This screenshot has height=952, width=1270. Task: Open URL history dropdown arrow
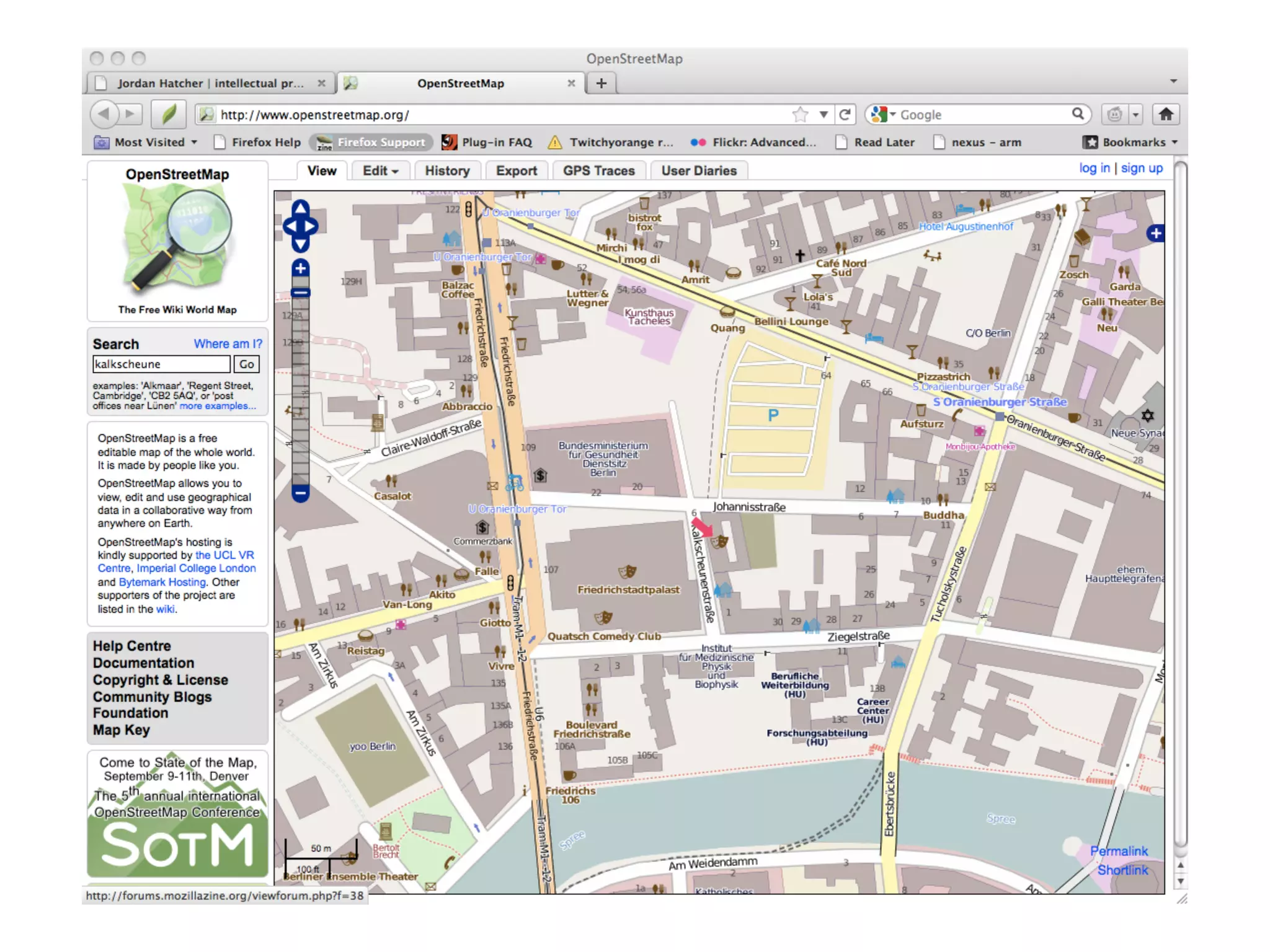pos(823,115)
